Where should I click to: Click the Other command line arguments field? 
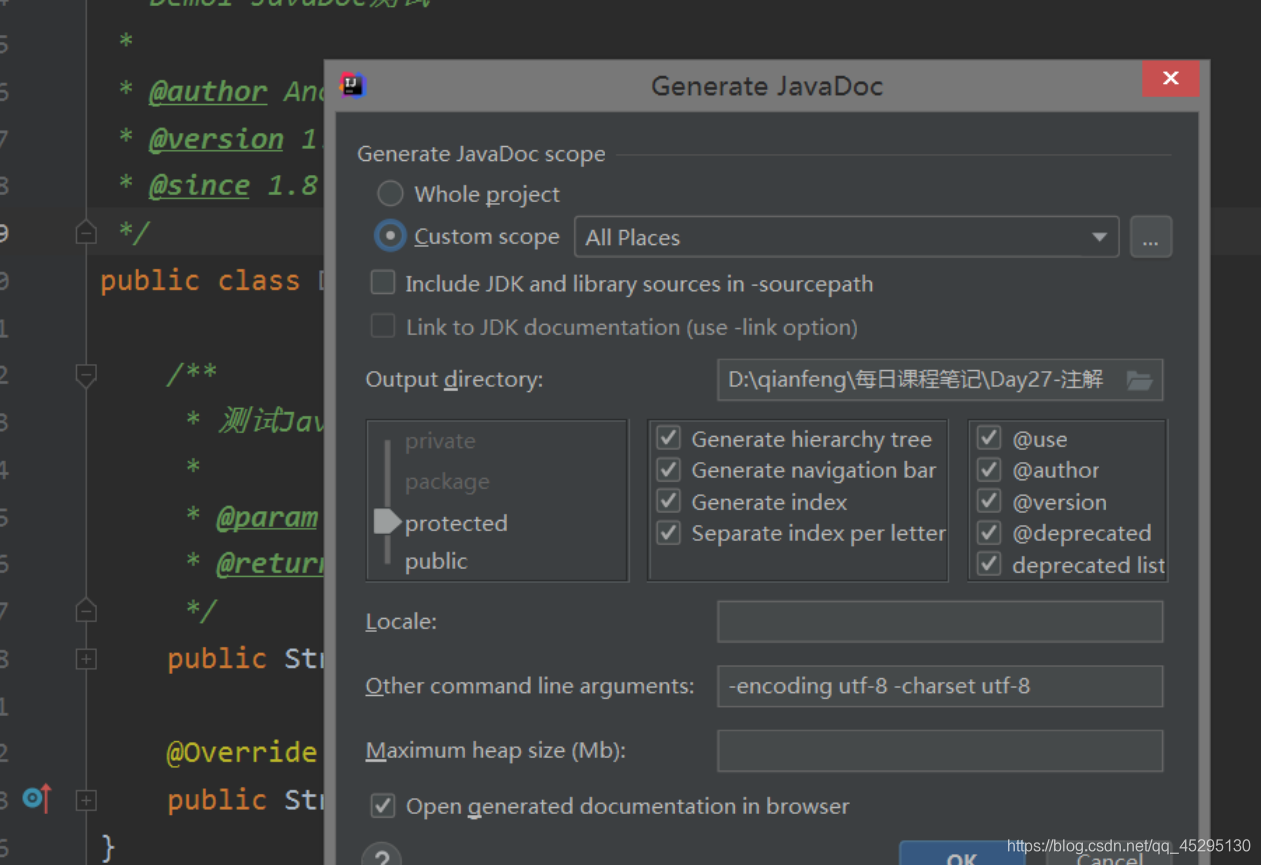pos(940,686)
